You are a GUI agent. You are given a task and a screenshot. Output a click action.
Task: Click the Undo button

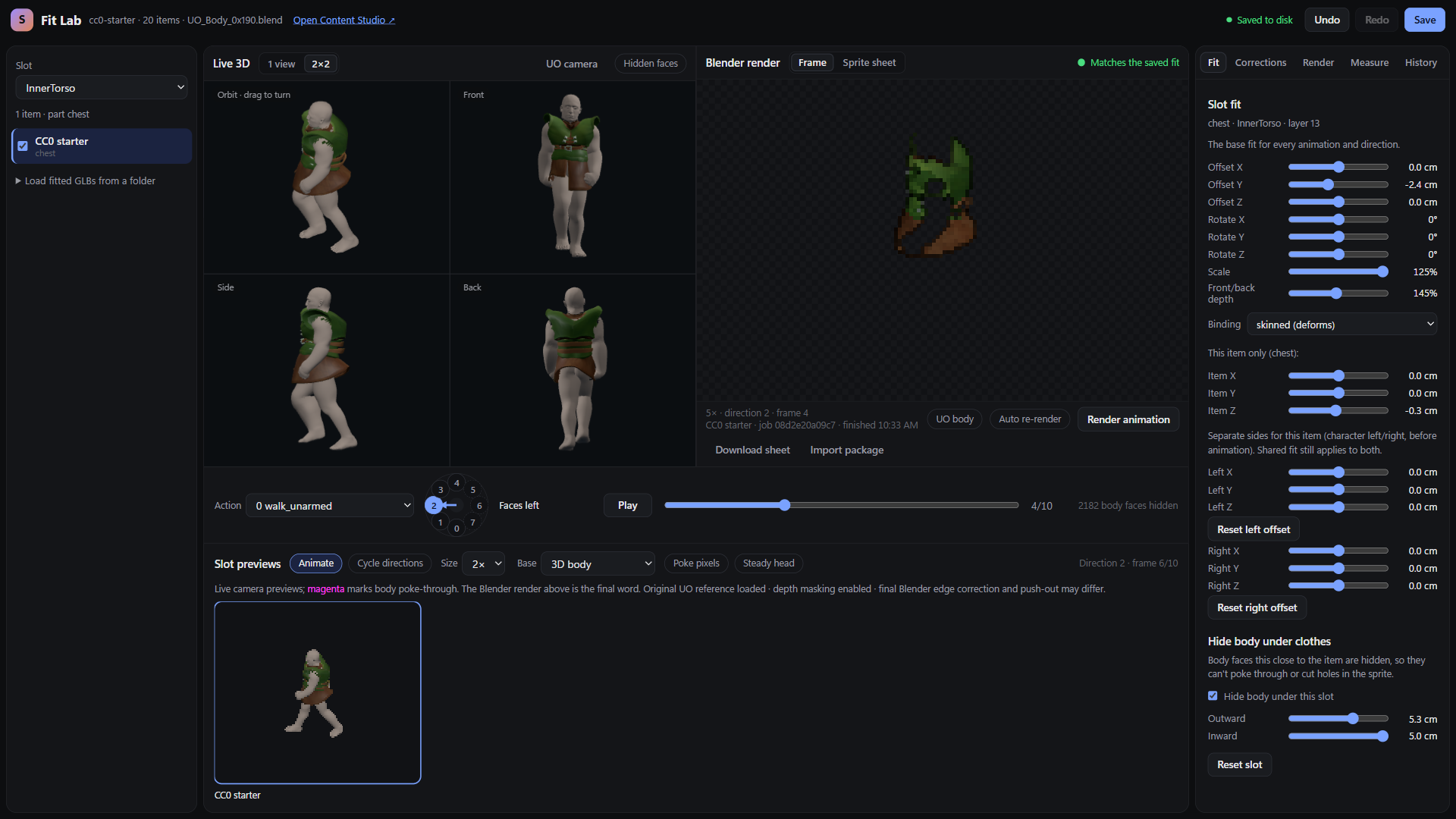click(1327, 20)
